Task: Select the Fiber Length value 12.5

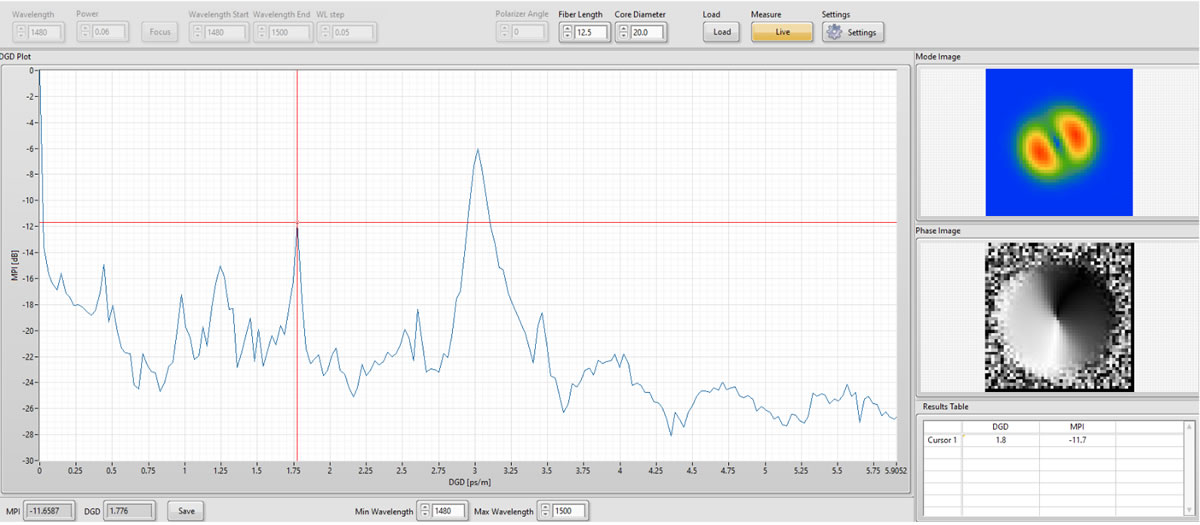Action: (591, 32)
